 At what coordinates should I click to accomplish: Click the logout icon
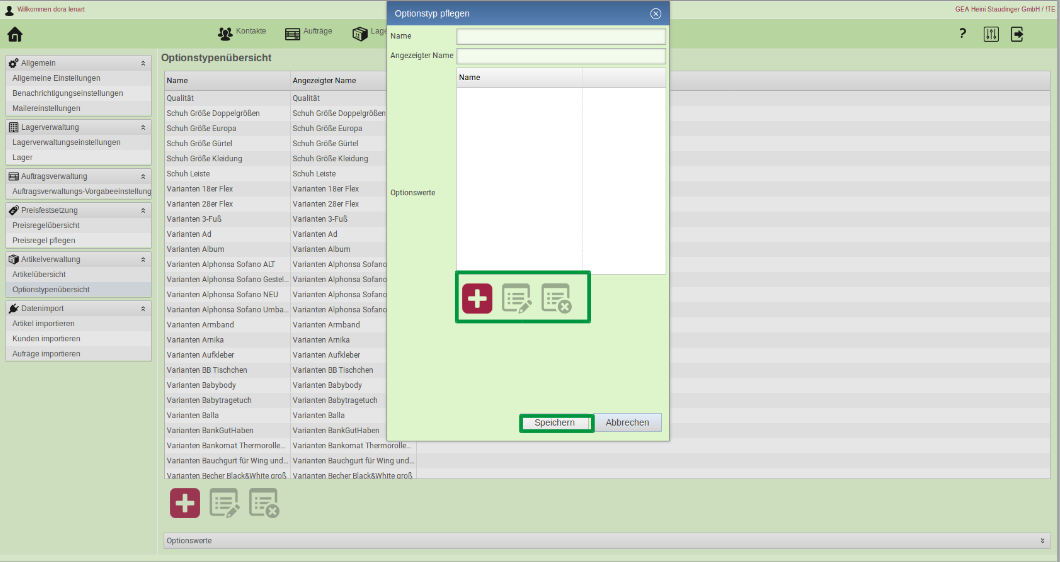[1017, 34]
